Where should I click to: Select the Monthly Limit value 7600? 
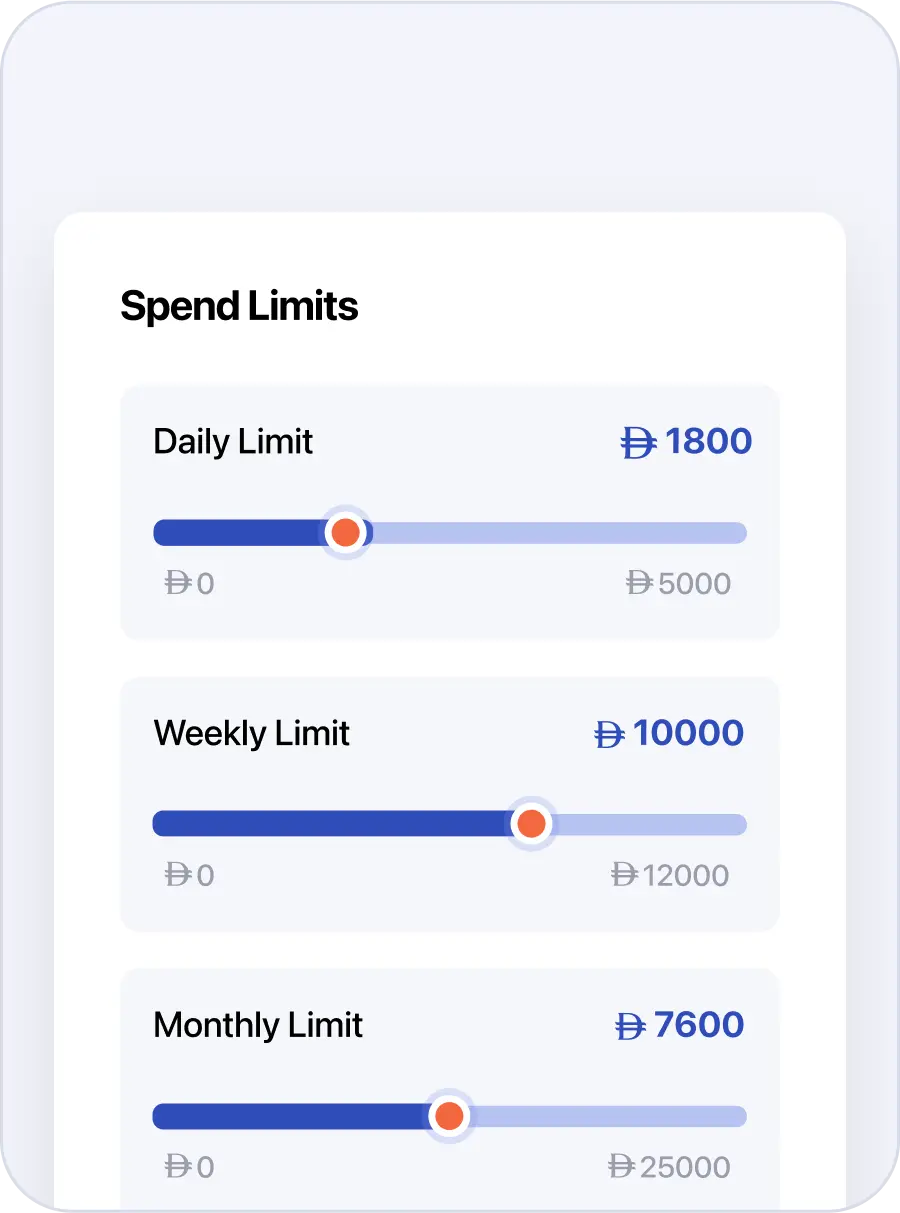click(x=698, y=1025)
